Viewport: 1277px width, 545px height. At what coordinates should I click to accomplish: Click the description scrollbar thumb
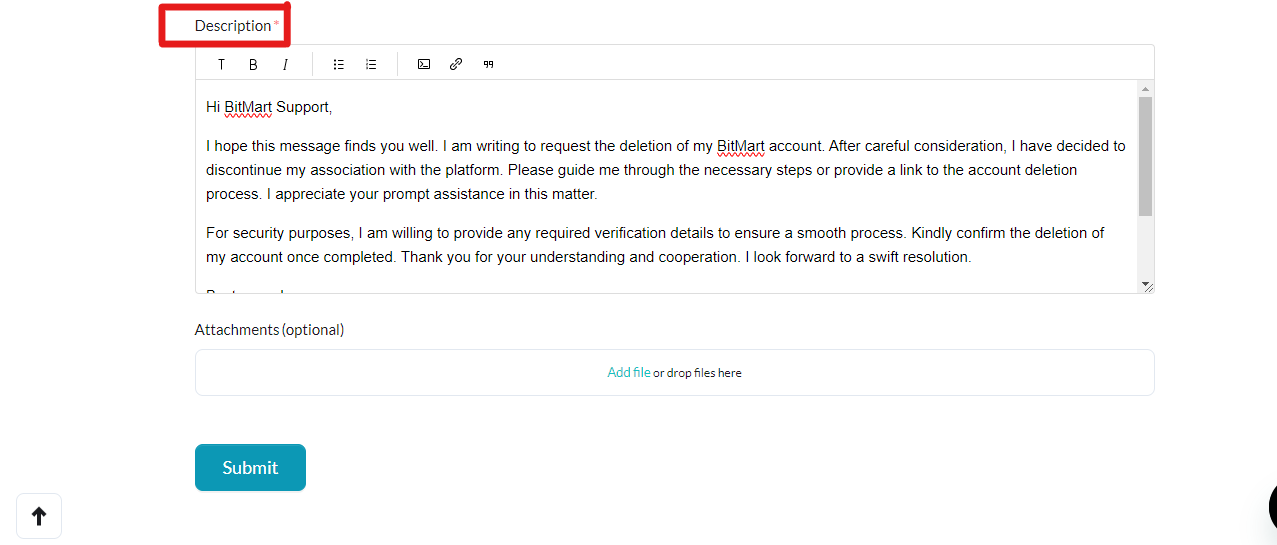pos(1146,156)
